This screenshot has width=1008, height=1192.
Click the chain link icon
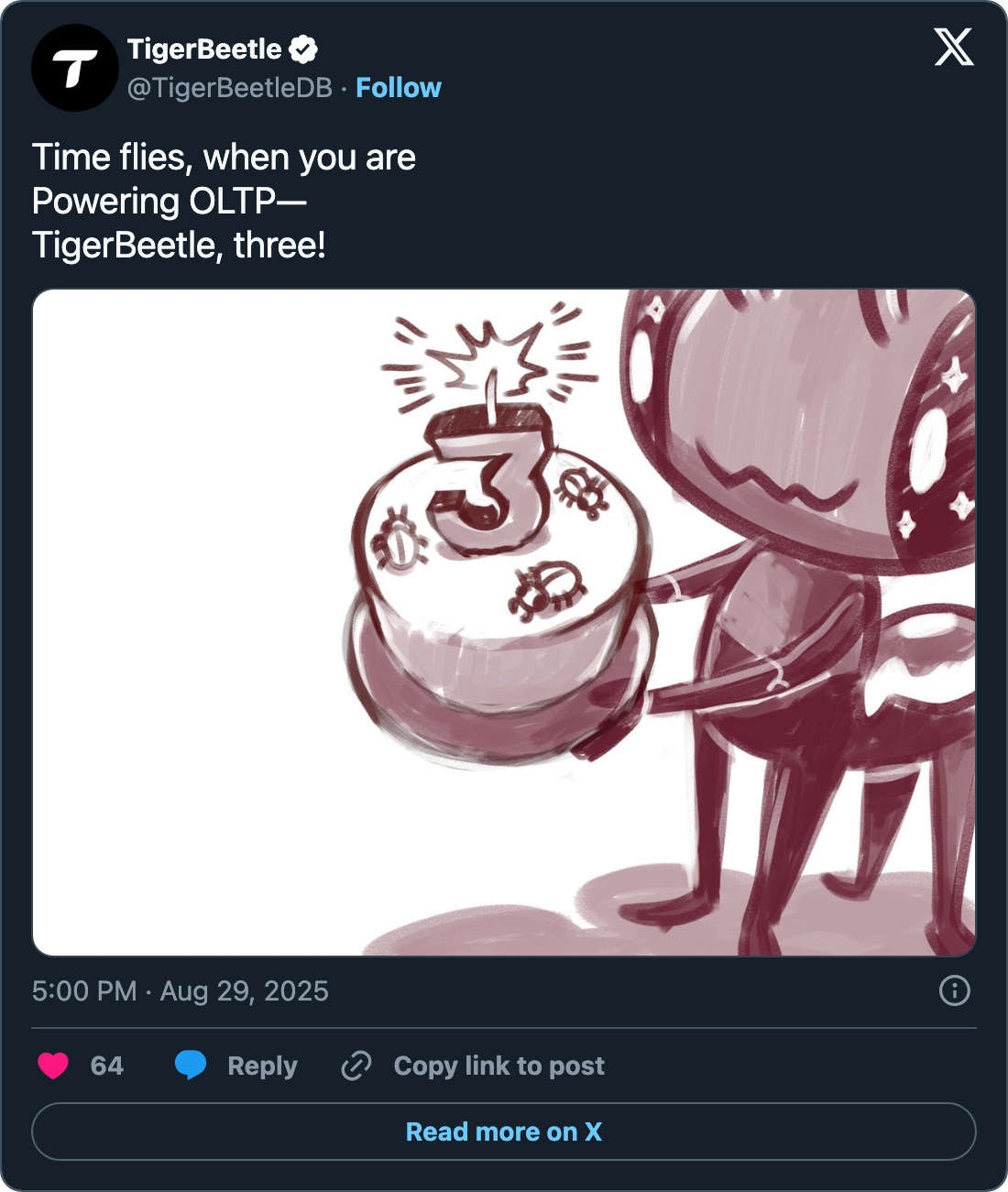tap(356, 1066)
